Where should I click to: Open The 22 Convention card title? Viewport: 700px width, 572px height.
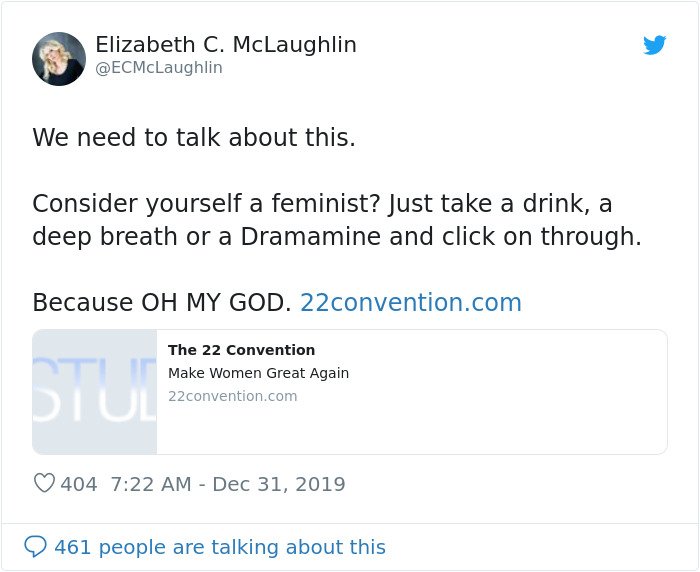pos(241,350)
